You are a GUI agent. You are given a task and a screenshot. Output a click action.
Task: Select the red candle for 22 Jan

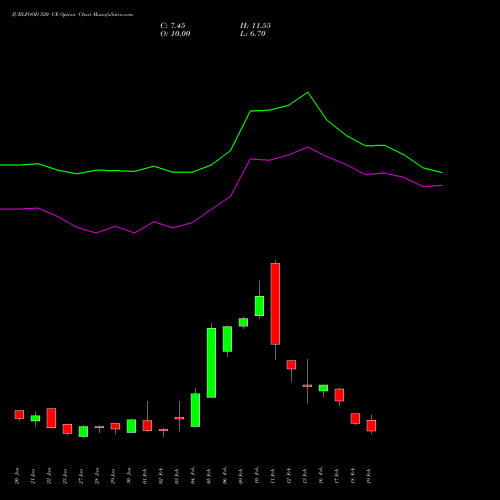point(51,418)
